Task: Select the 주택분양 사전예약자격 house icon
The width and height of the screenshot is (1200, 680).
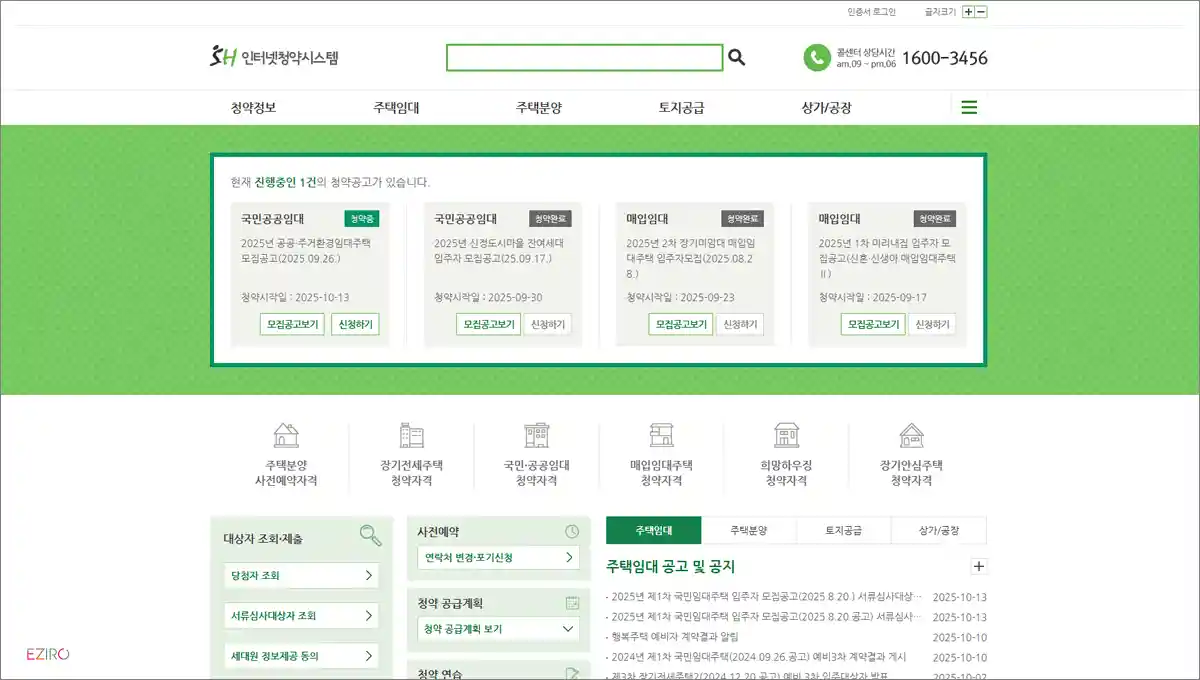Action: [285, 438]
